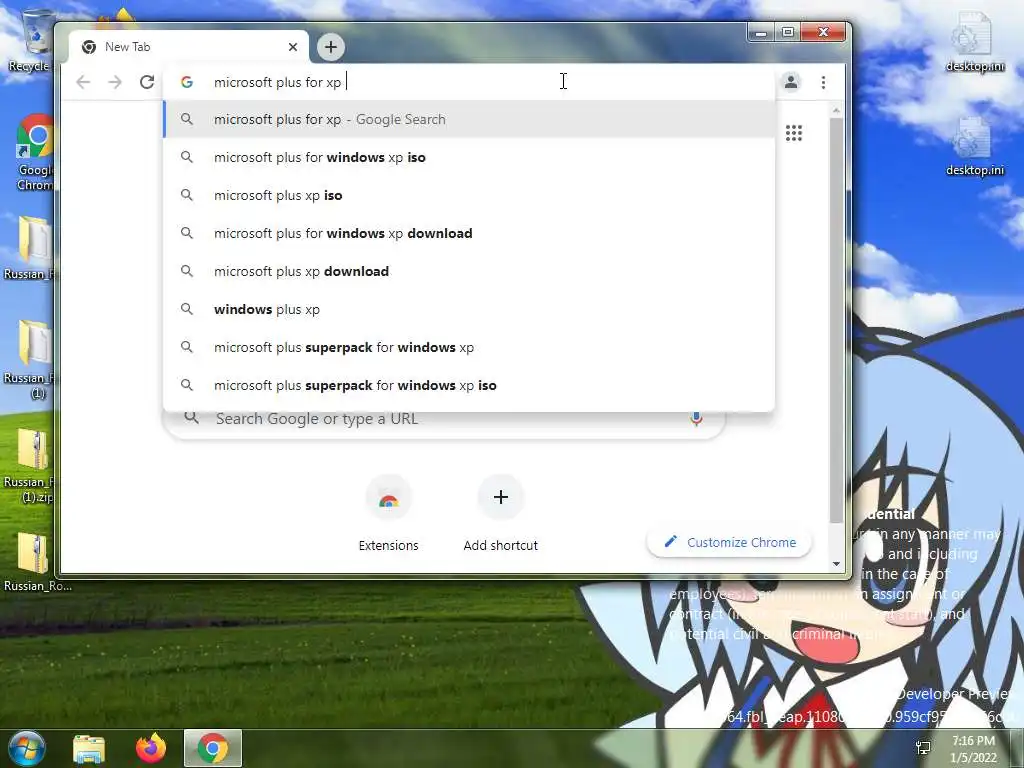Click the voice search microphone icon

click(696, 419)
